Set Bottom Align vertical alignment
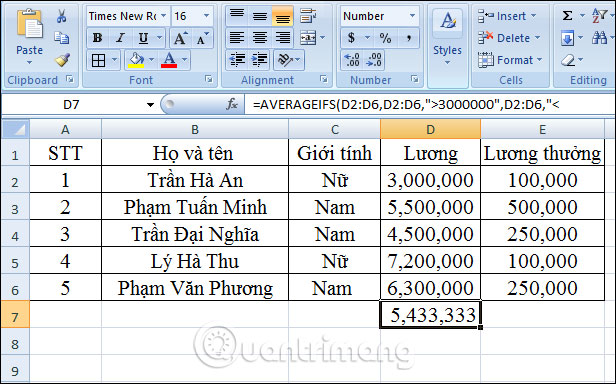 pyautogui.click(x=282, y=16)
